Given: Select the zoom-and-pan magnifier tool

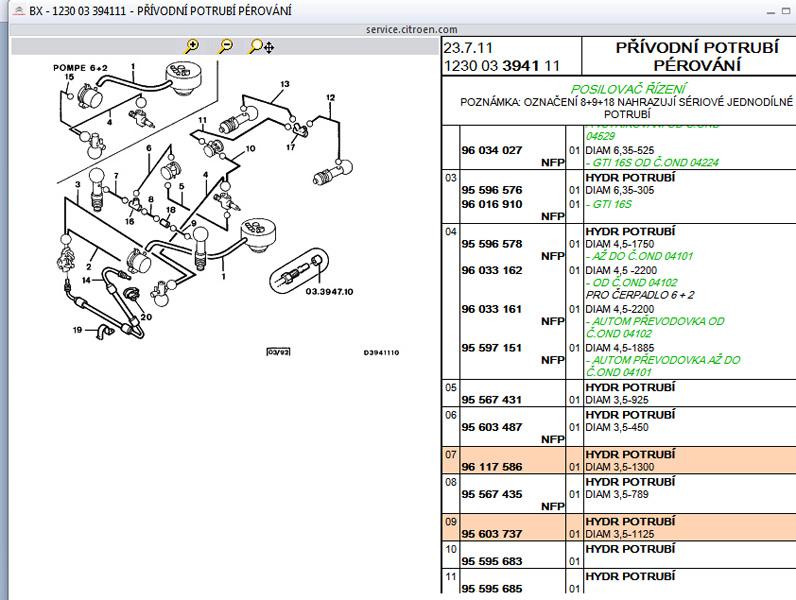Looking at the screenshot, I should tap(261, 47).
